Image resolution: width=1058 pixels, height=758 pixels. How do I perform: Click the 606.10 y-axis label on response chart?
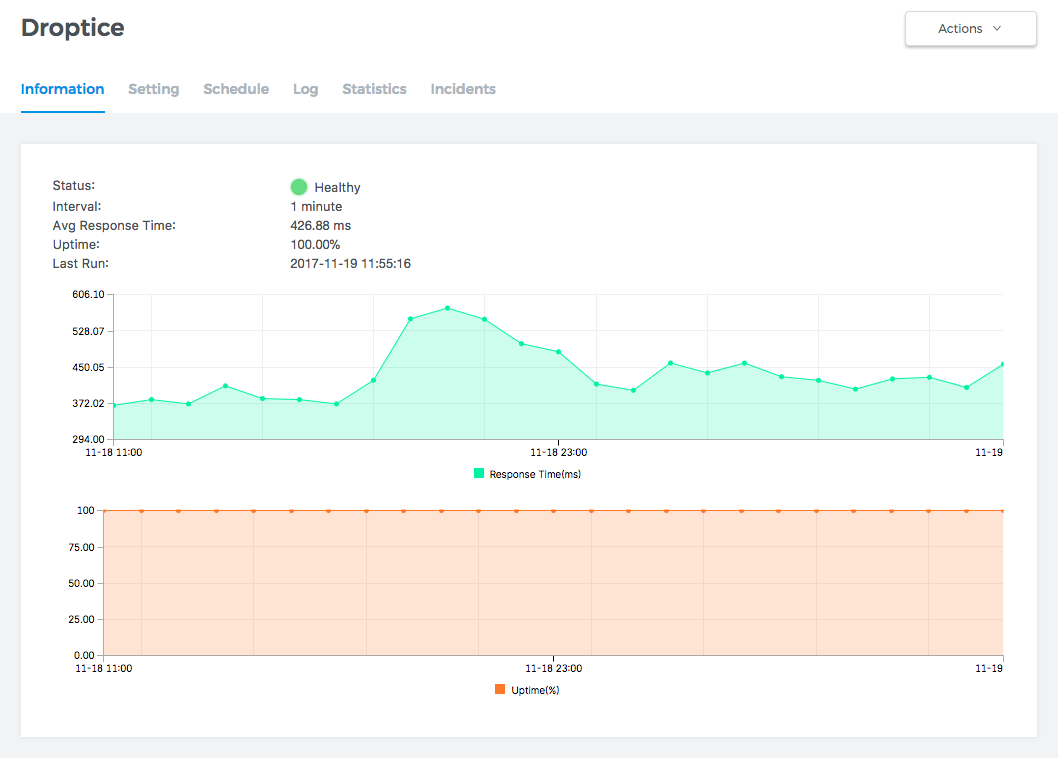point(88,295)
